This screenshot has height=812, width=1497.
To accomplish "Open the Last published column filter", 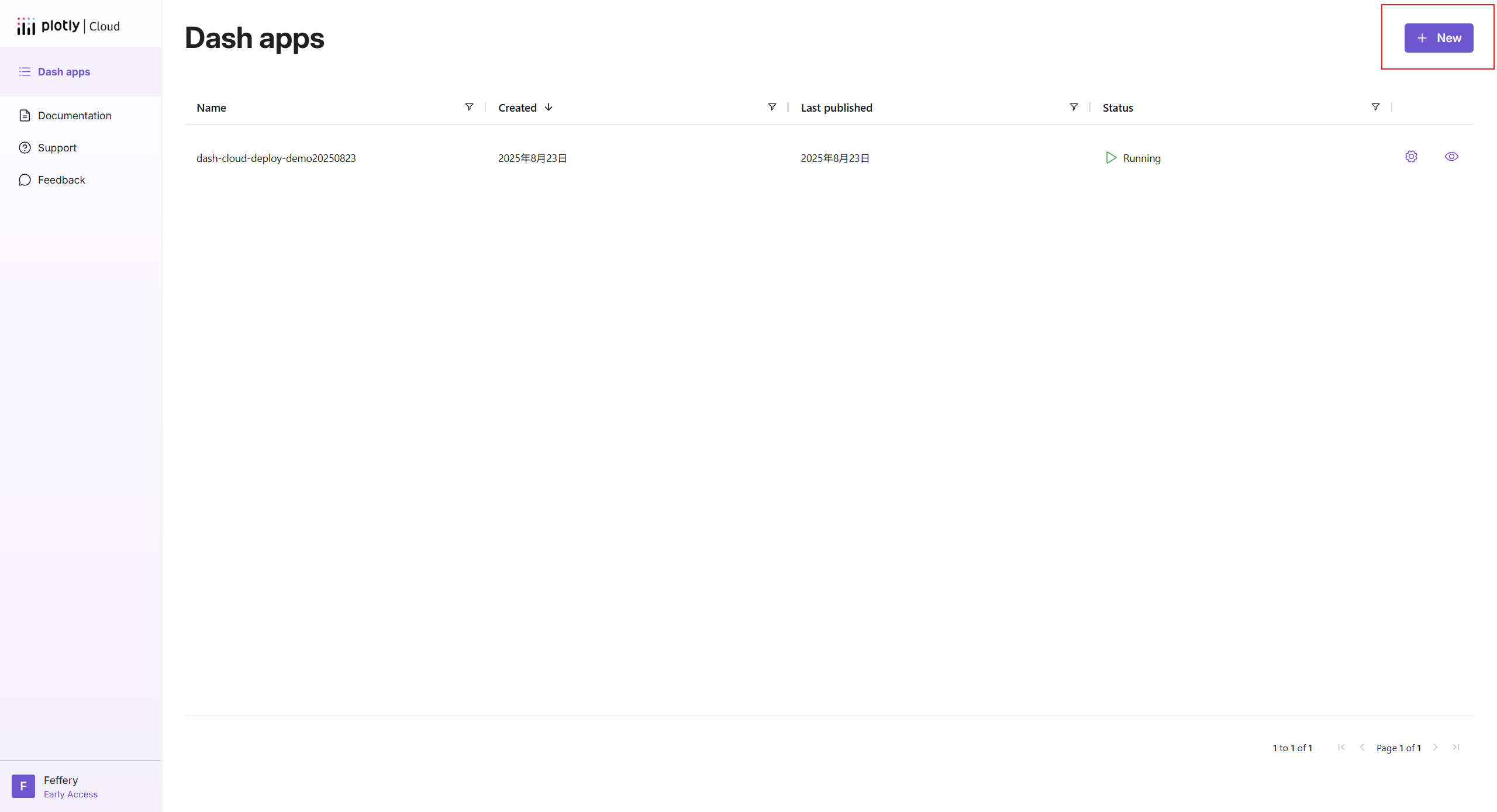I will pos(1074,107).
